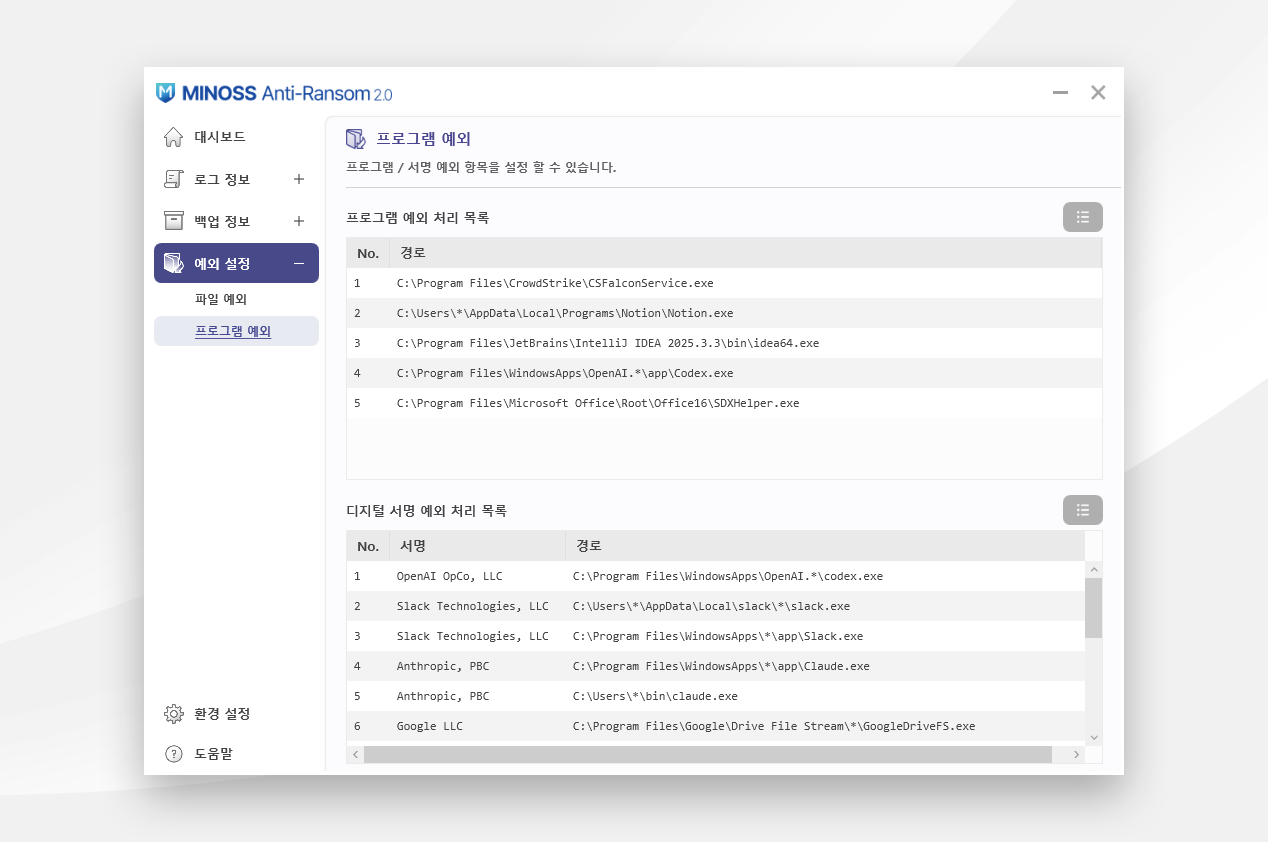Click the 프로그램 예외 page header icon
This screenshot has width=1268, height=842.
[355, 139]
